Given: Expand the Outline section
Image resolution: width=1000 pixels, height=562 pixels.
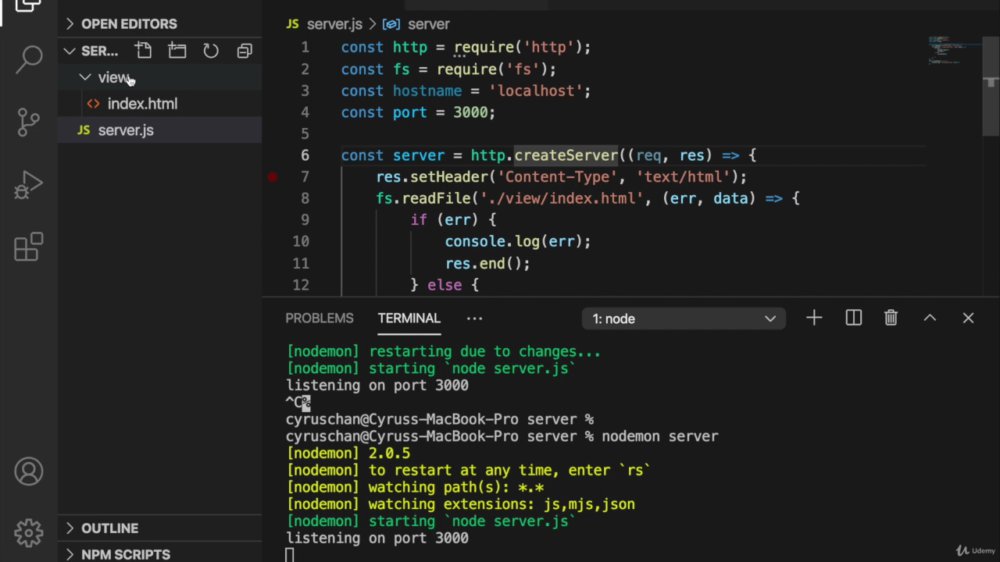Looking at the screenshot, I should point(159,528).
